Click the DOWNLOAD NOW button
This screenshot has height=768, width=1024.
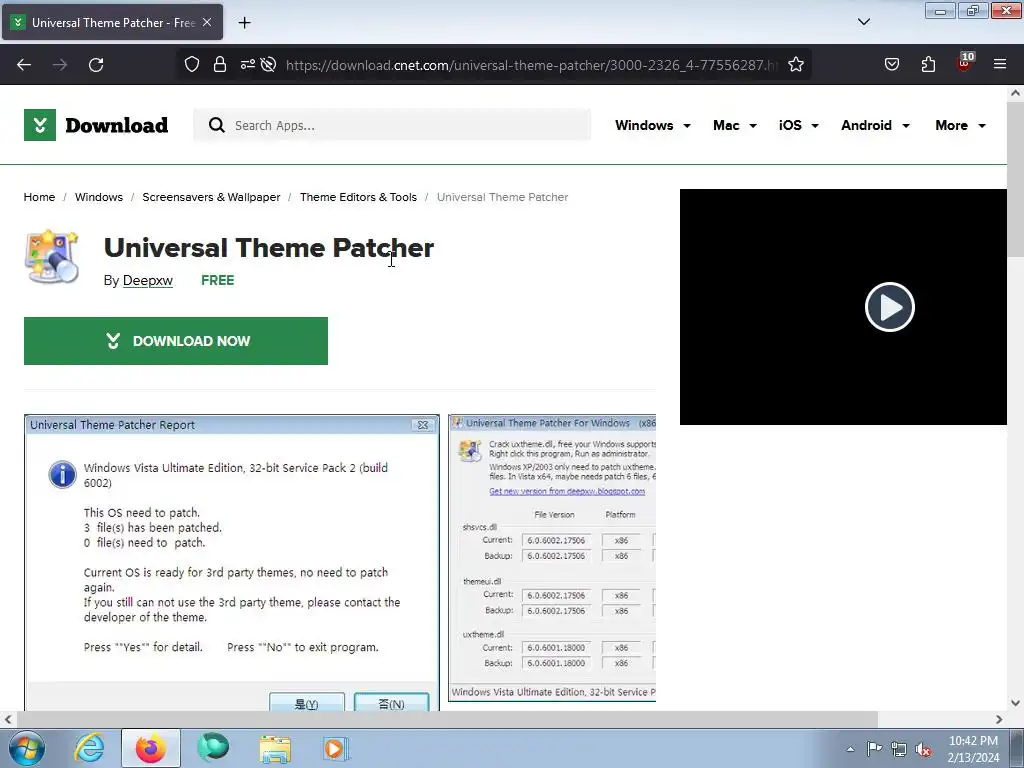[x=176, y=341]
